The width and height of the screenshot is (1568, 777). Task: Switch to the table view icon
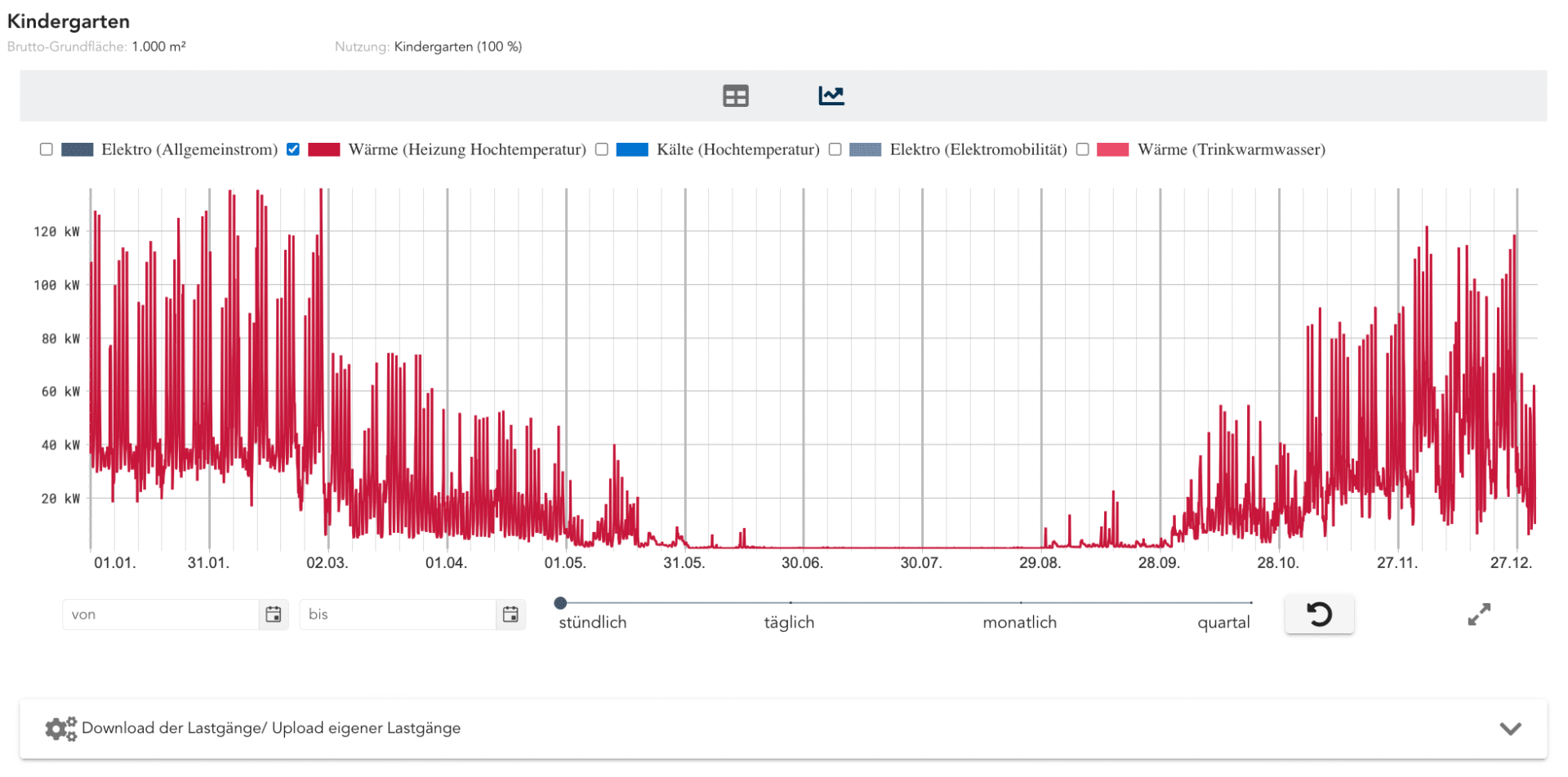pyautogui.click(x=735, y=96)
